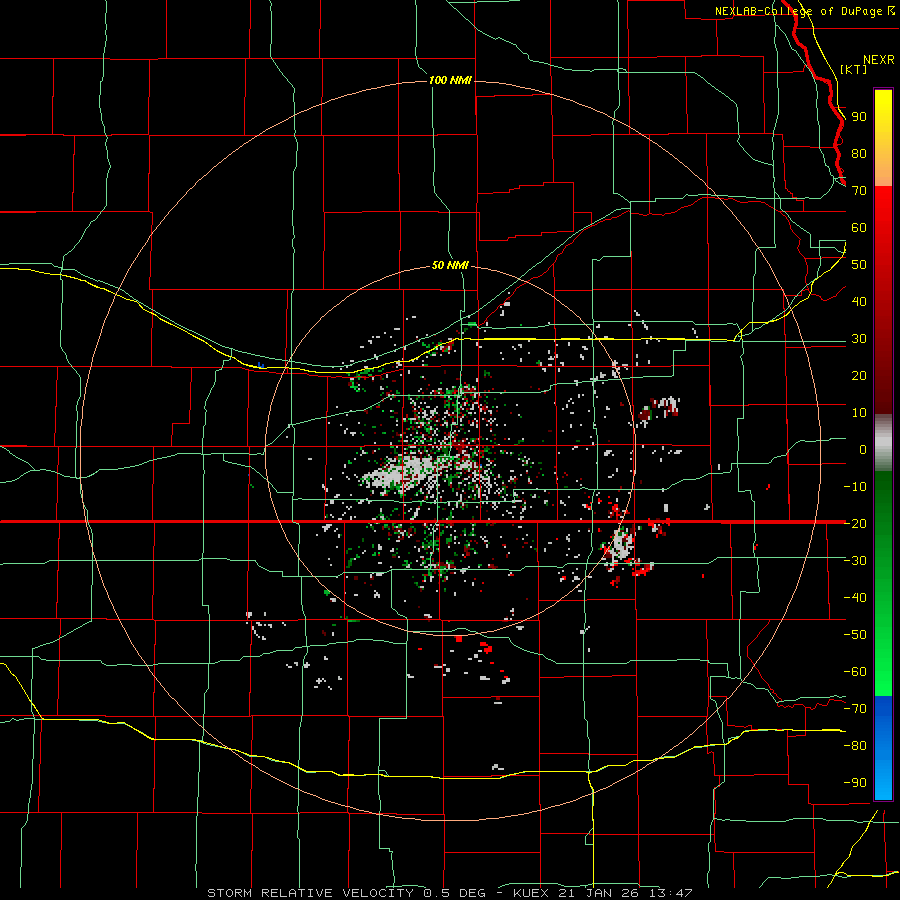The image size is (900, 900).
Task: Click the "0" value on the velocity scale
Action: click(863, 449)
